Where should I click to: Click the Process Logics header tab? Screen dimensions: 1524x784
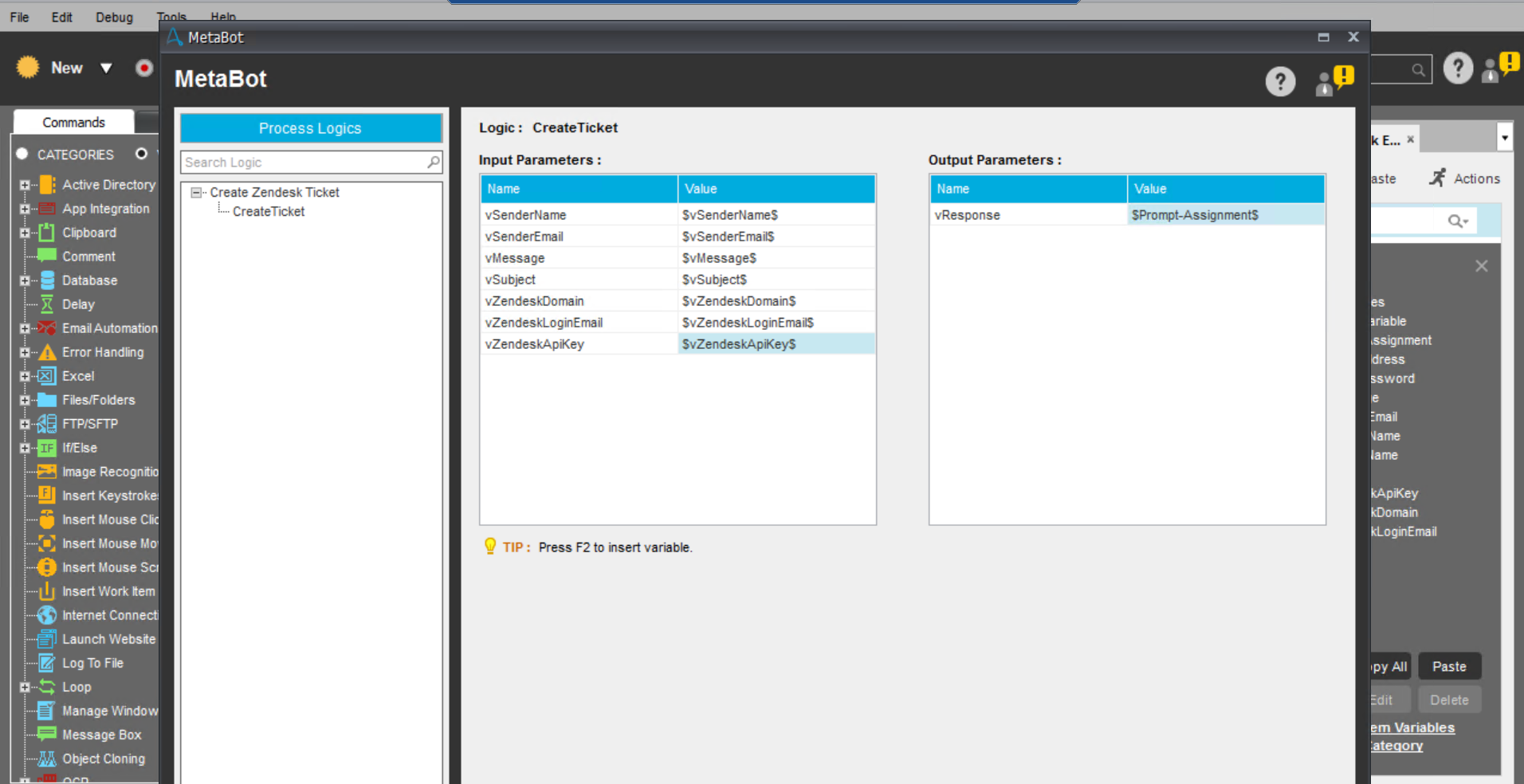(311, 128)
